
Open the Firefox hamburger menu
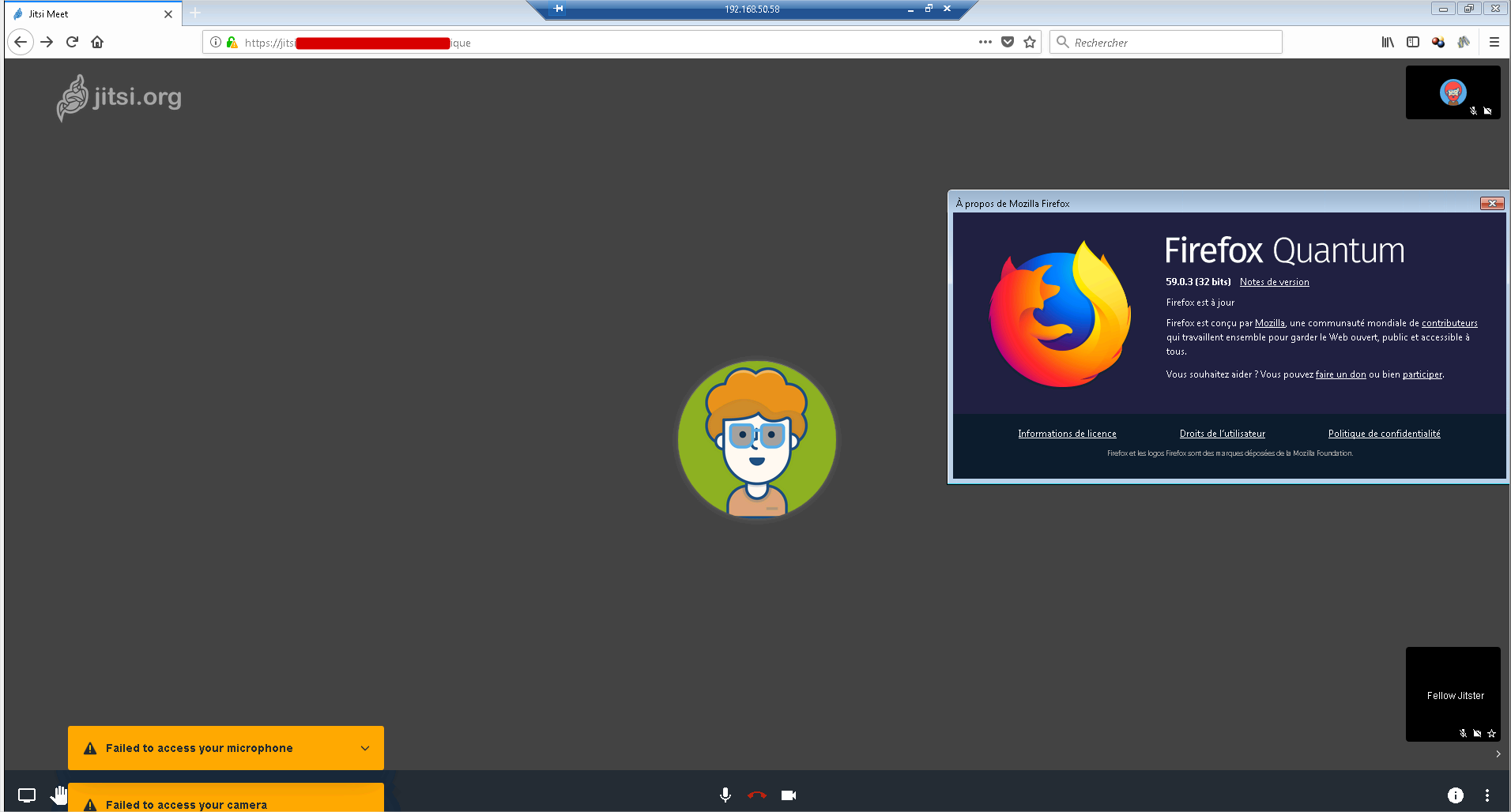(x=1494, y=43)
